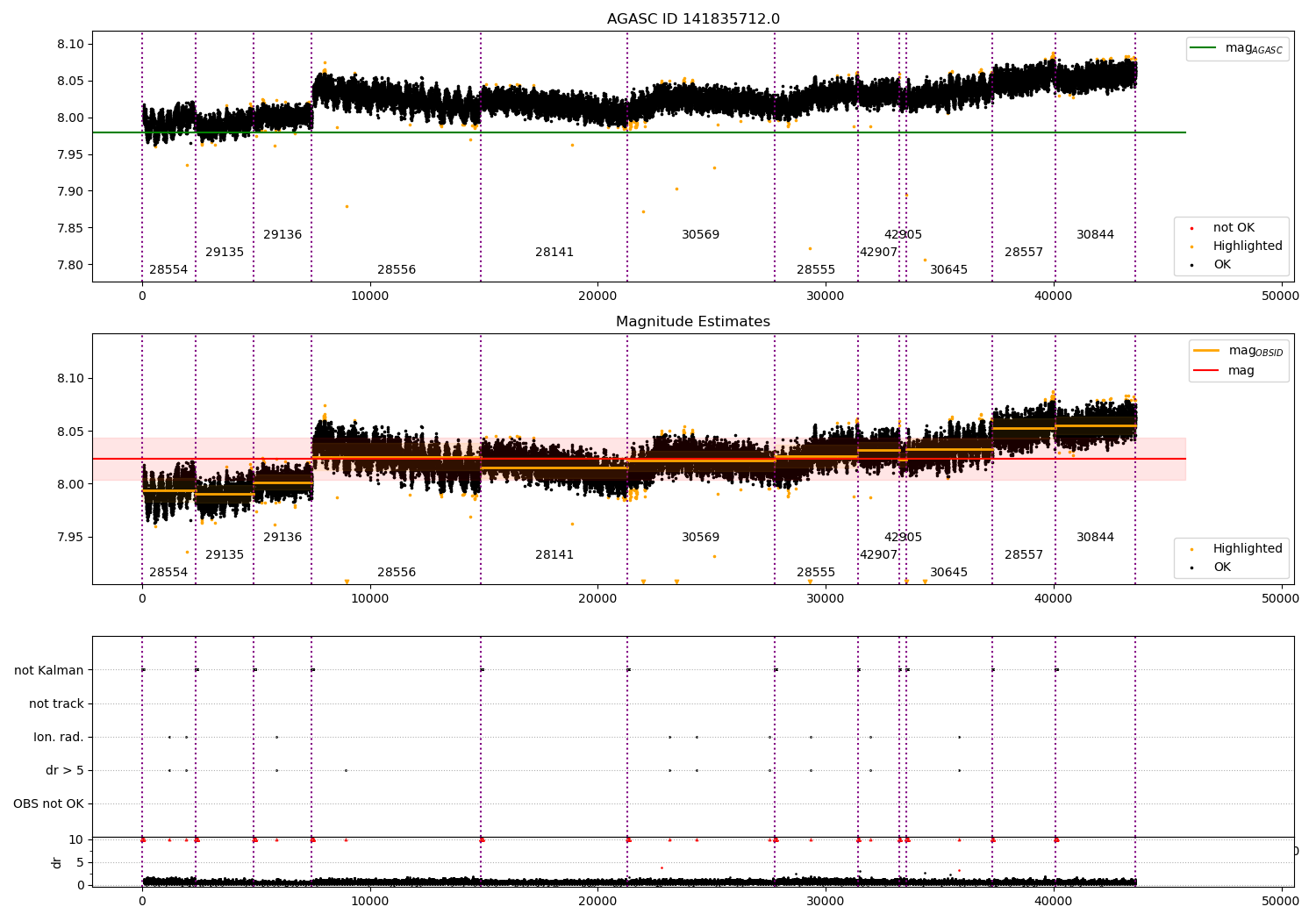1316x921 pixels.
Task: Click the 5 tick on the dr axis
Action: [x=80, y=862]
